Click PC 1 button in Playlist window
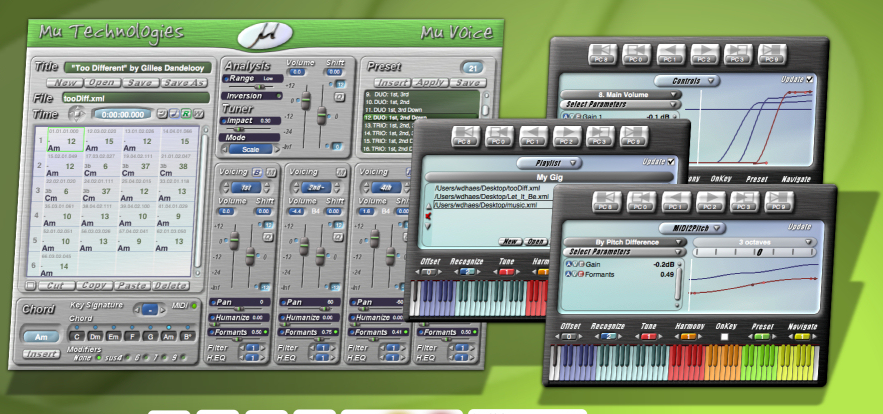Screen dimensions: 883x414 (533, 137)
